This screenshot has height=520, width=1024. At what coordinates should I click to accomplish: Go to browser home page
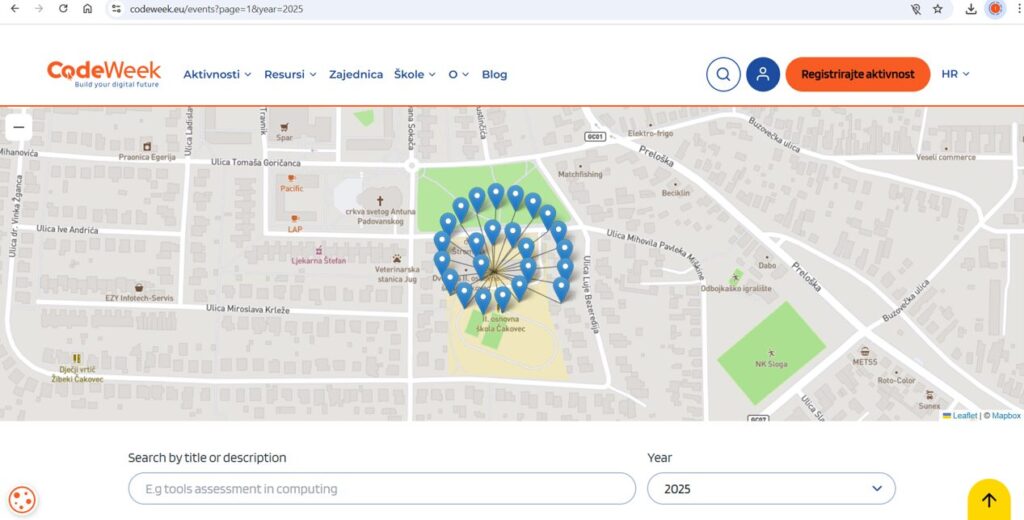pyautogui.click(x=88, y=9)
